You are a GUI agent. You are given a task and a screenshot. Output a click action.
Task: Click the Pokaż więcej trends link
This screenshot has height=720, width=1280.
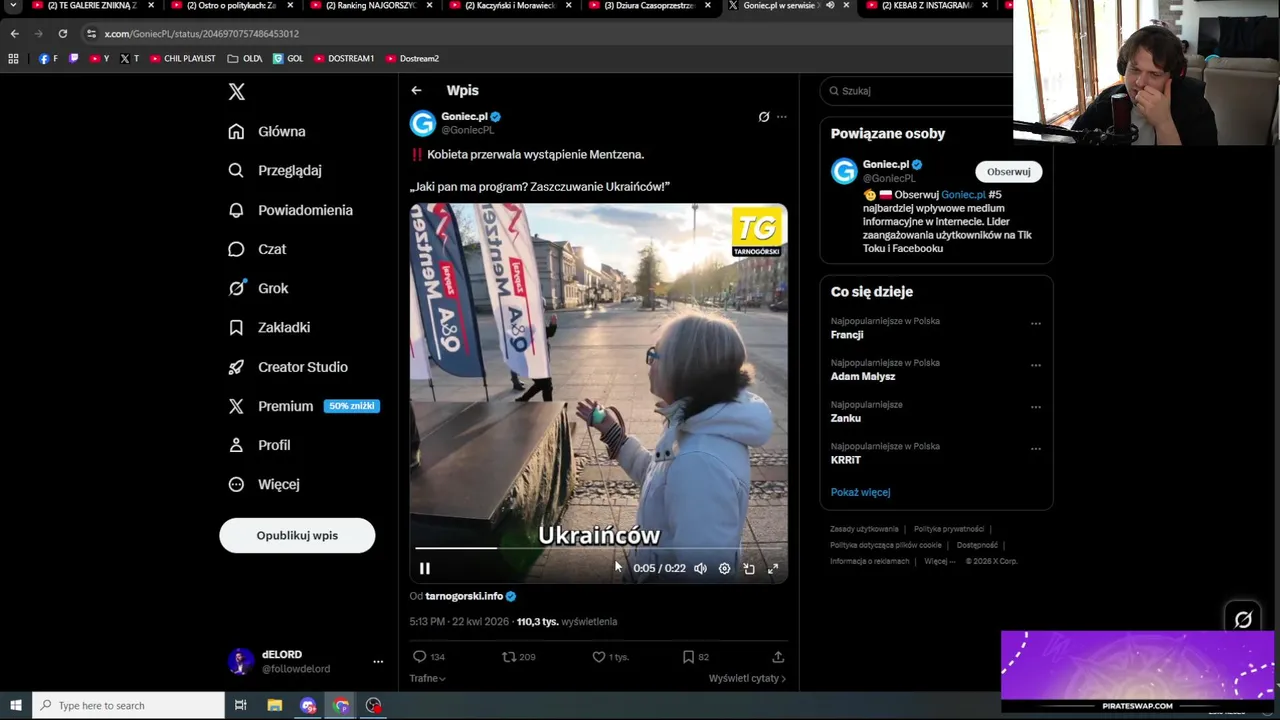[x=860, y=492]
